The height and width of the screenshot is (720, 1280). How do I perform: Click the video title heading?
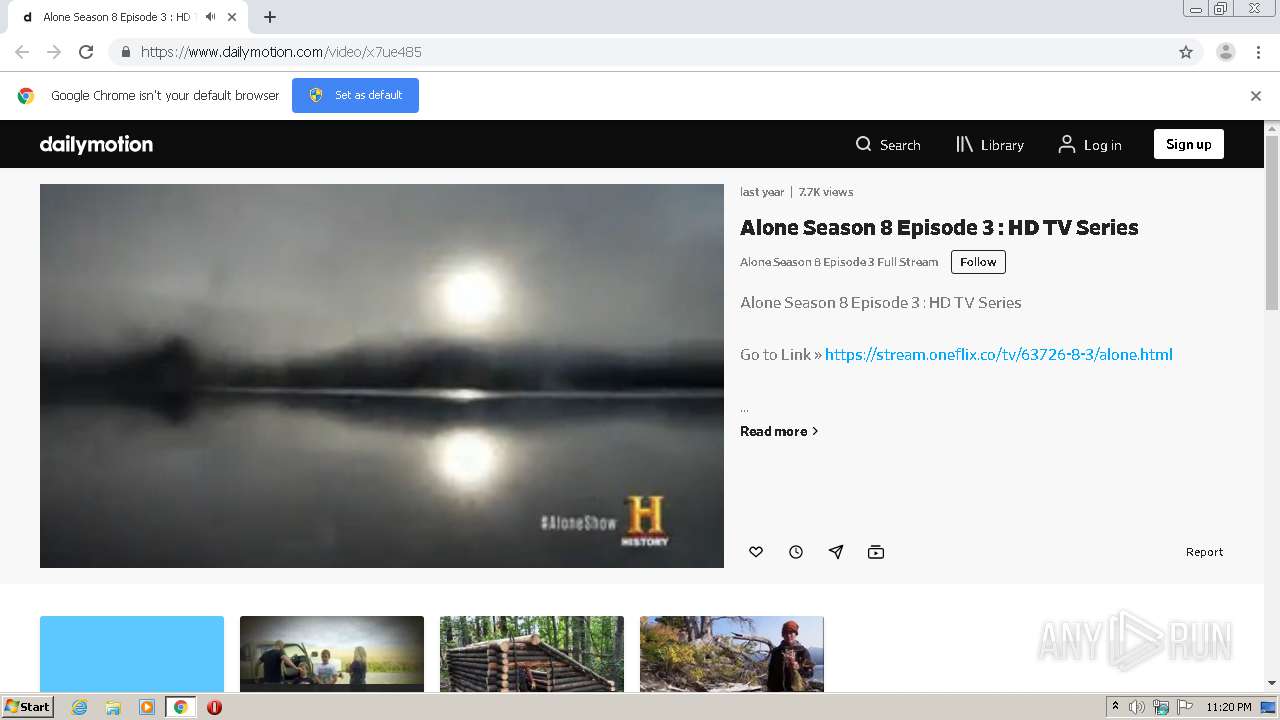coord(939,227)
